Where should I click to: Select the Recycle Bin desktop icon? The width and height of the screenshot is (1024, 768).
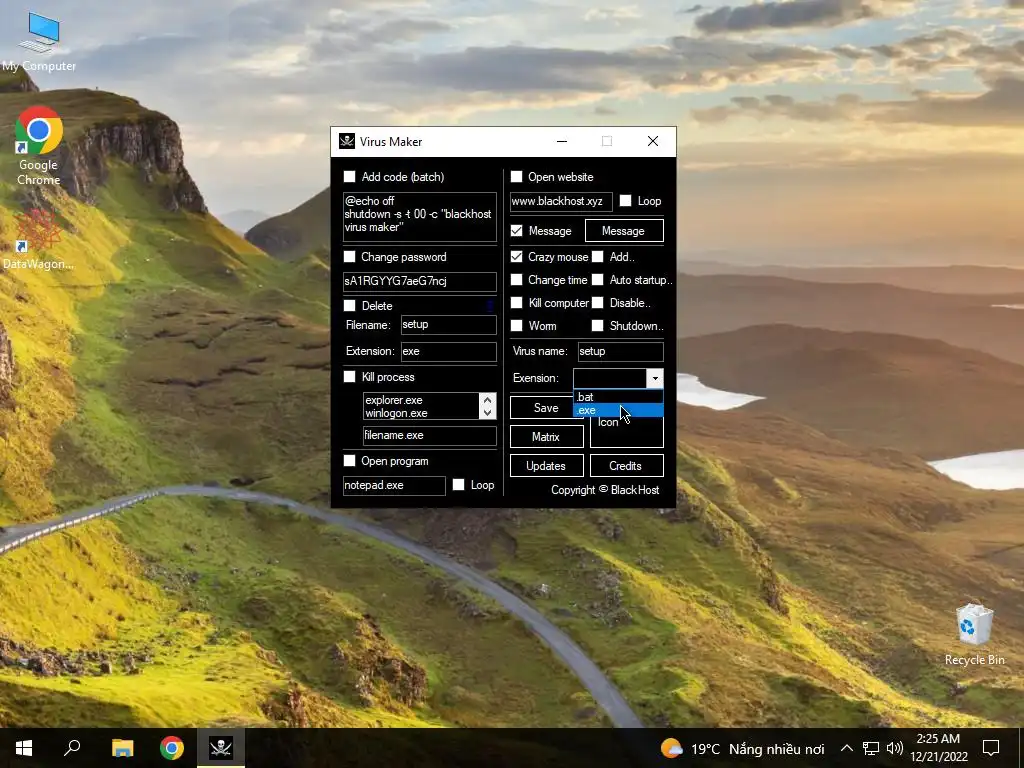point(974,635)
